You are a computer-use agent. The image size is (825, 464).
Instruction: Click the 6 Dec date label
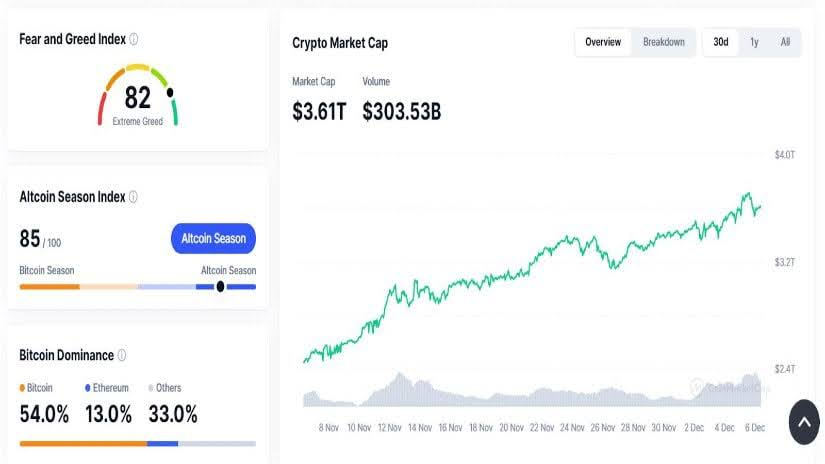pos(754,428)
